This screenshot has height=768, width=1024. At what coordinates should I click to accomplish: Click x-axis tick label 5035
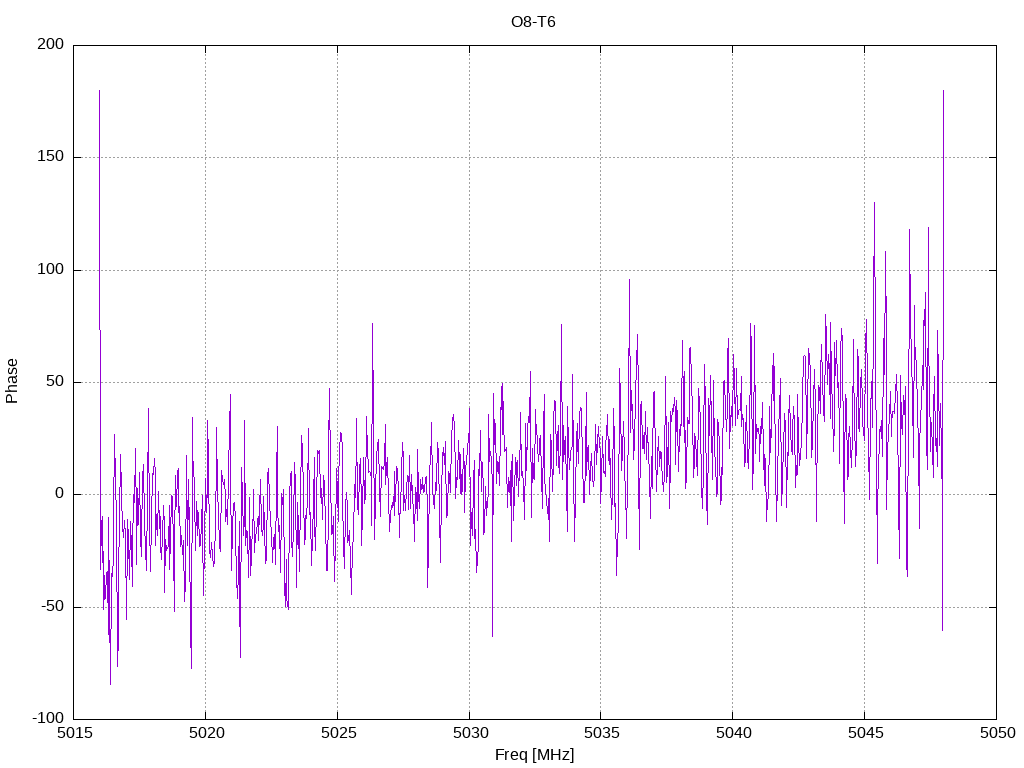coord(602,733)
